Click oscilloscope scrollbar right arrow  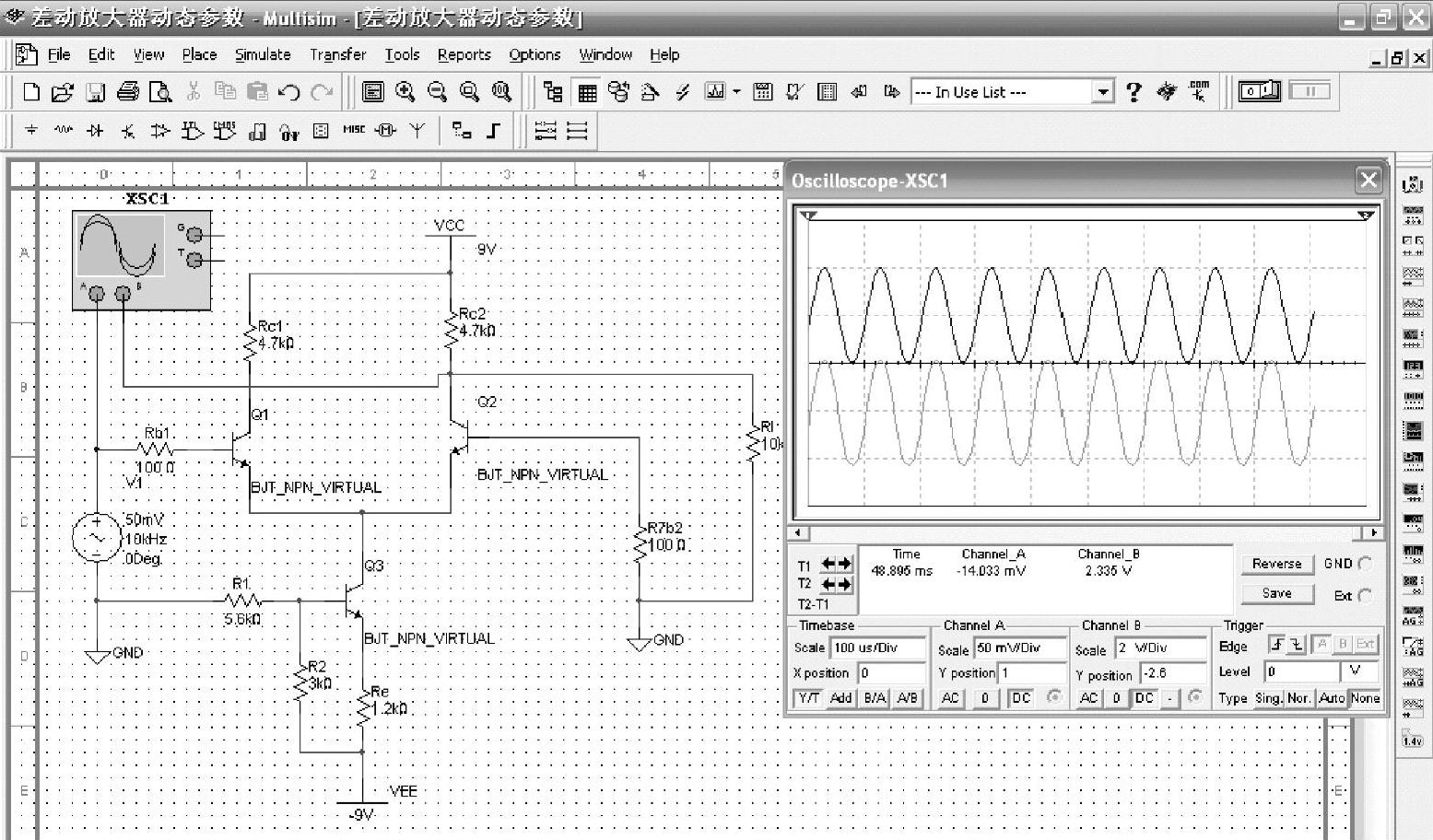tap(1374, 532)
